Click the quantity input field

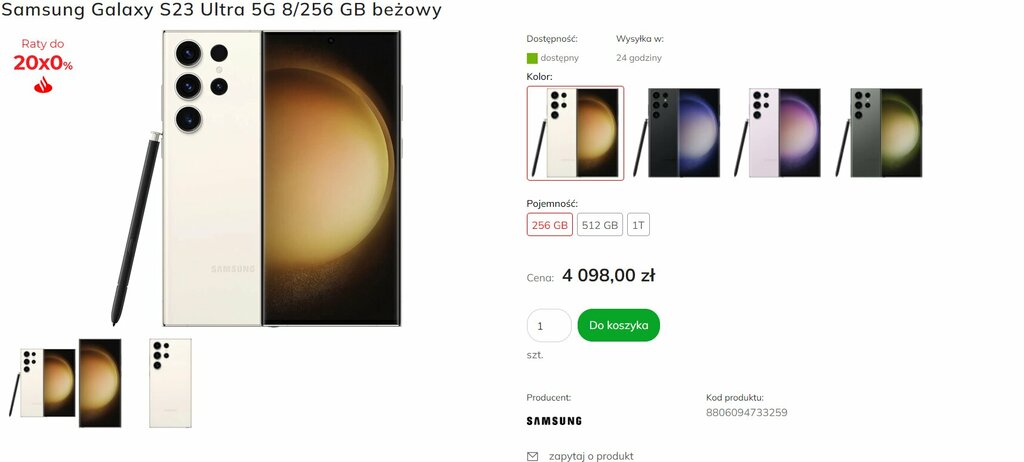(x=549, y=325)
